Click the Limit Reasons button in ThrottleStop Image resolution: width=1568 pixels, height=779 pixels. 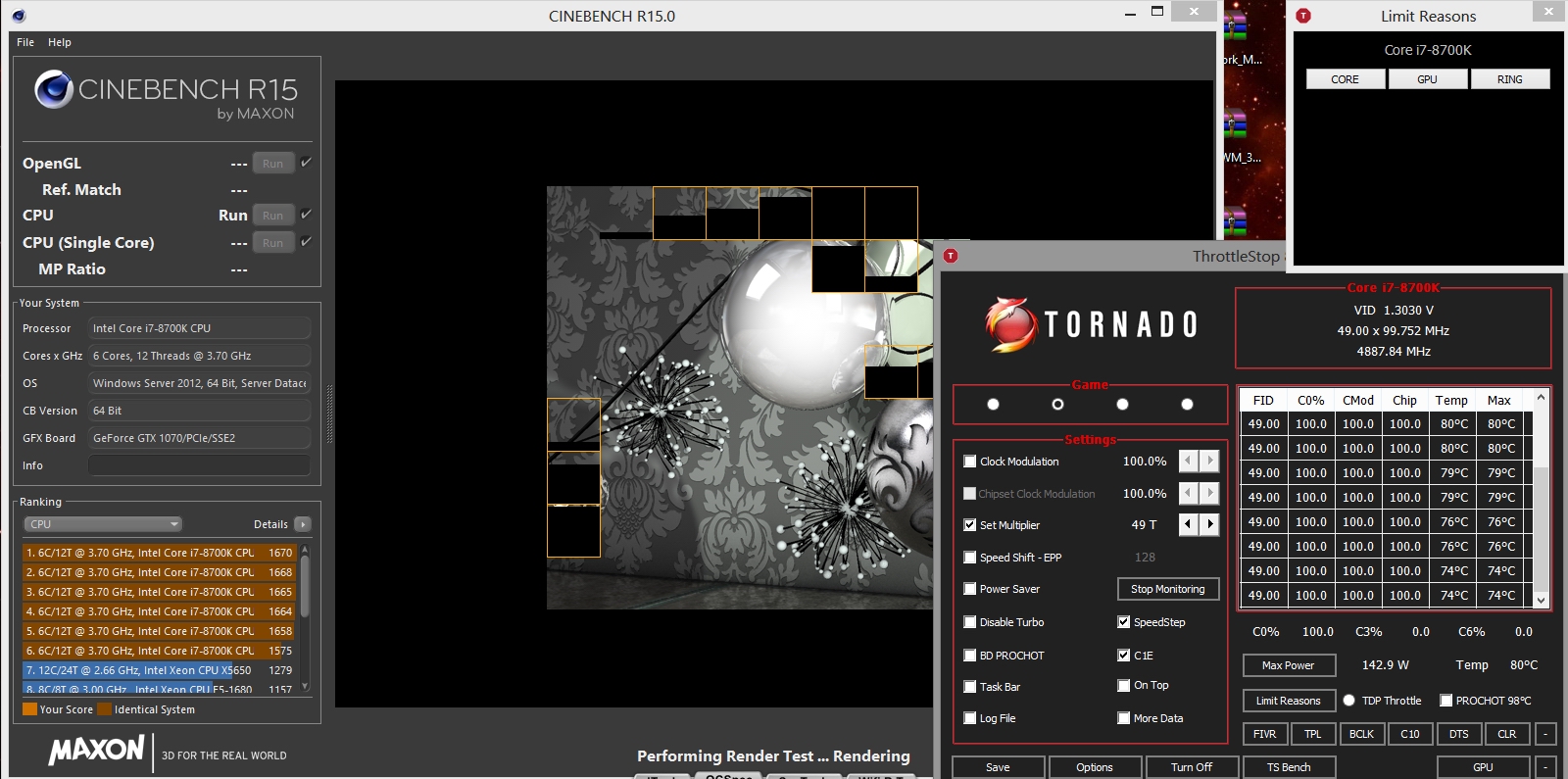[x=1289, y=701]
